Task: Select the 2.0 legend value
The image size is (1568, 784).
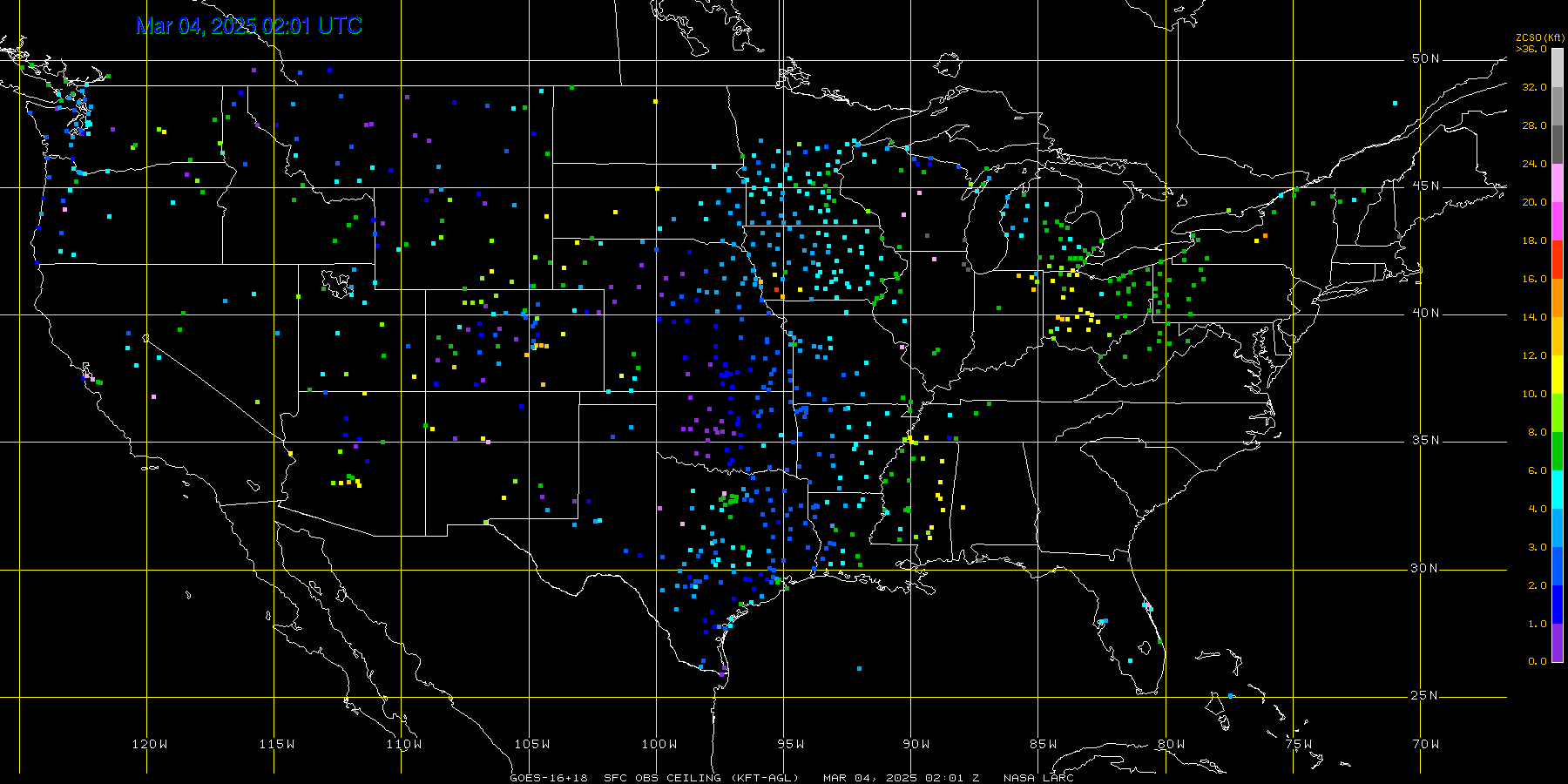Action: tap(1537, 585)
